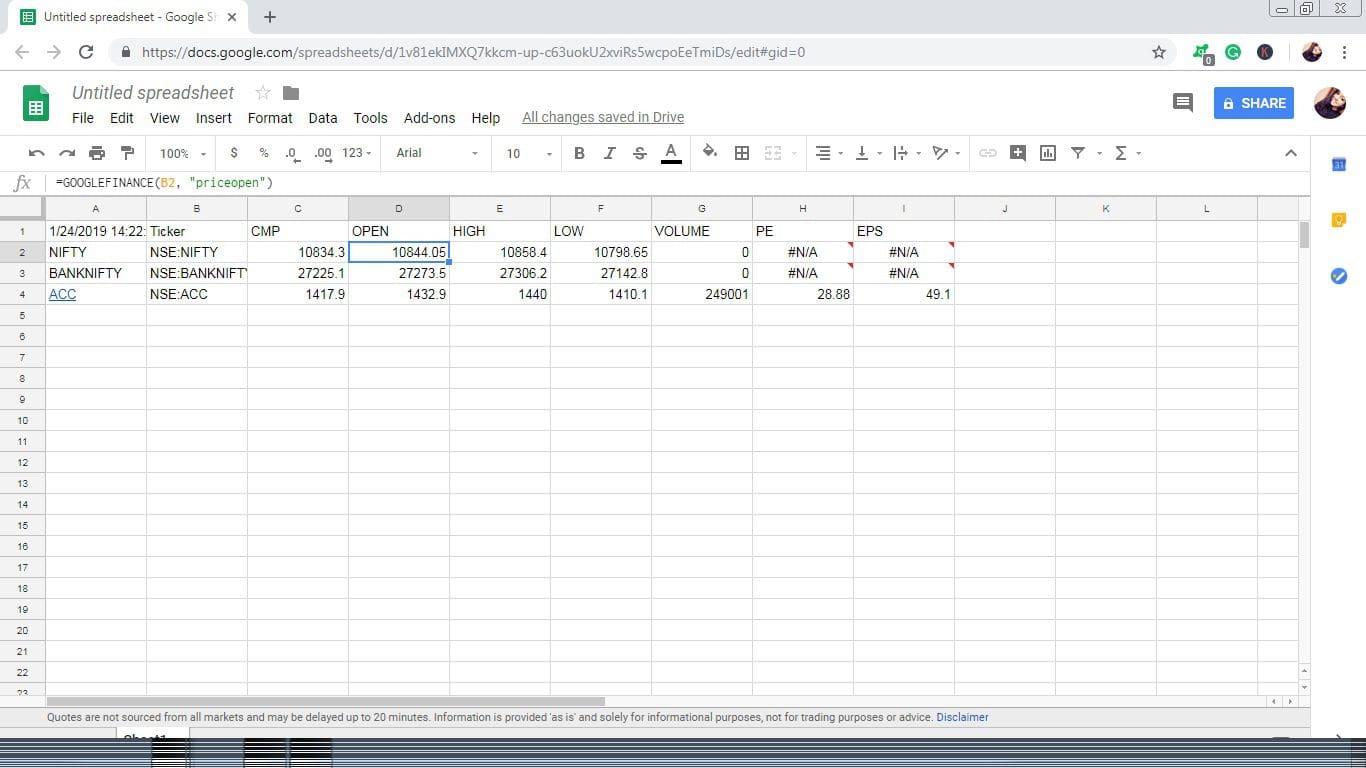
Task: Toggle italic formatting
Action: click(x=609, y=153)
